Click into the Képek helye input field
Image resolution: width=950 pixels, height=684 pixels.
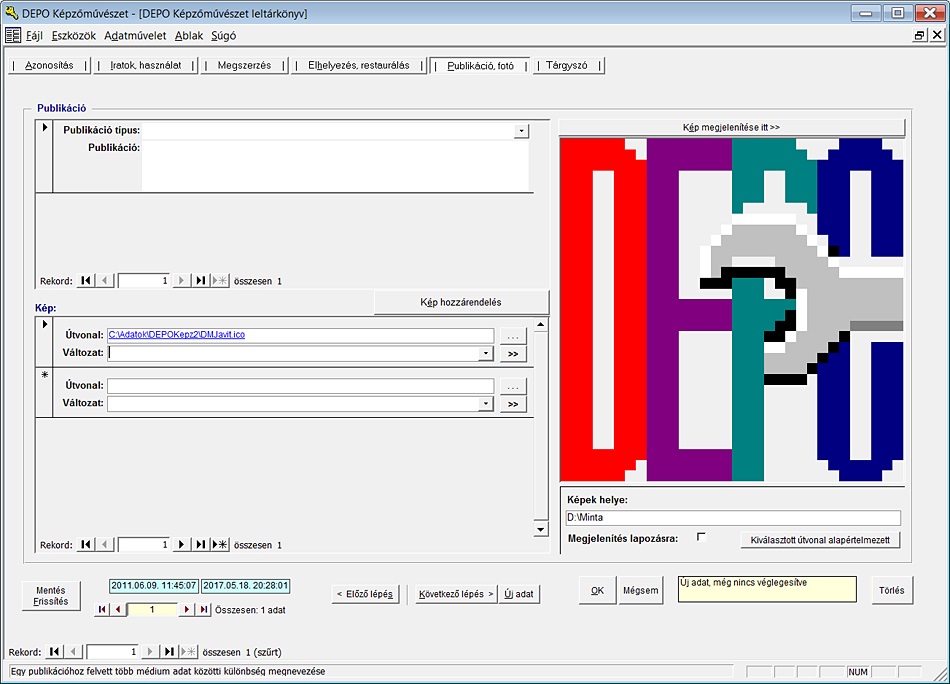pos(732,518)
